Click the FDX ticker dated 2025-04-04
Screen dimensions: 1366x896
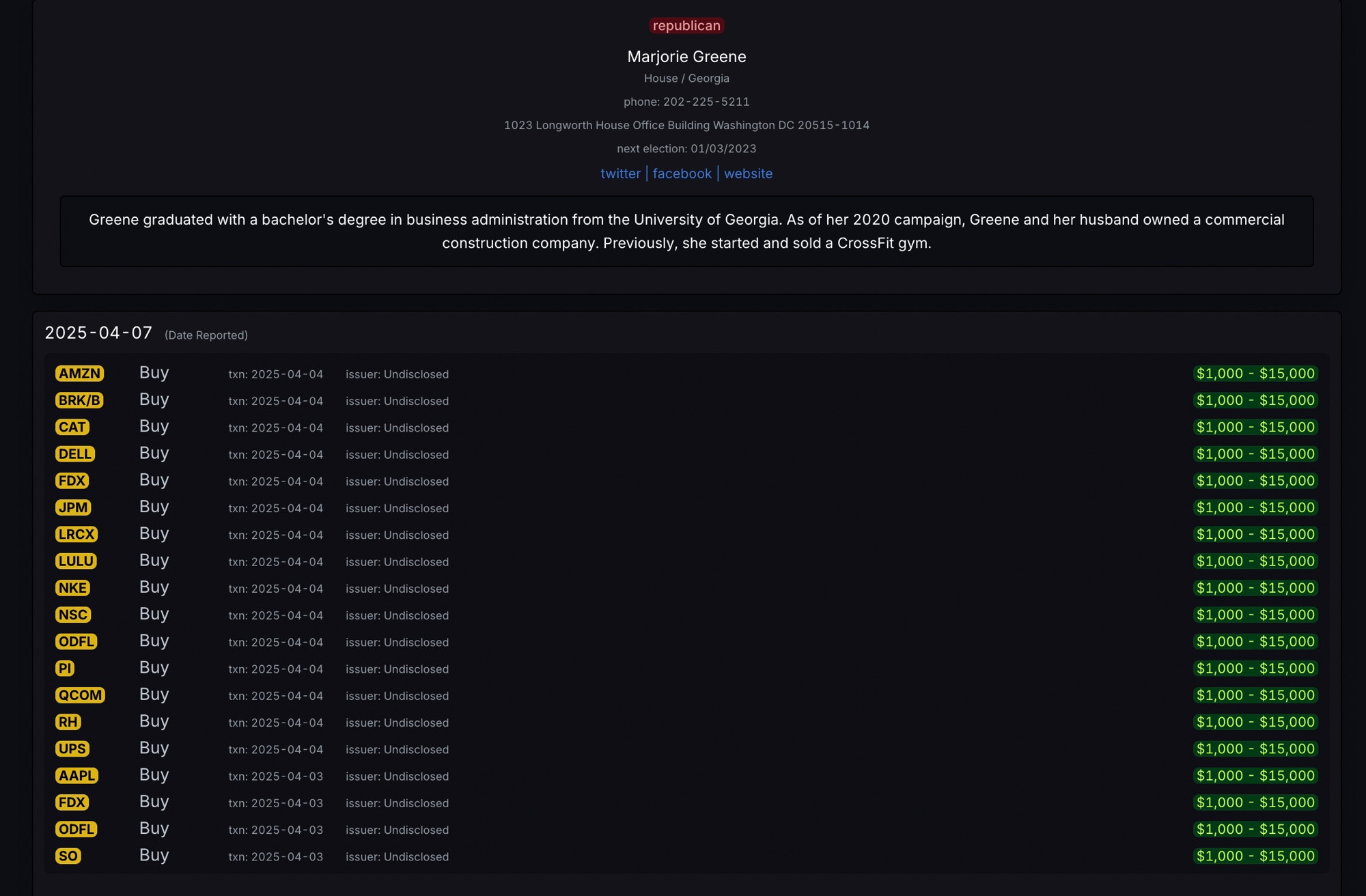tap(72, 481)
